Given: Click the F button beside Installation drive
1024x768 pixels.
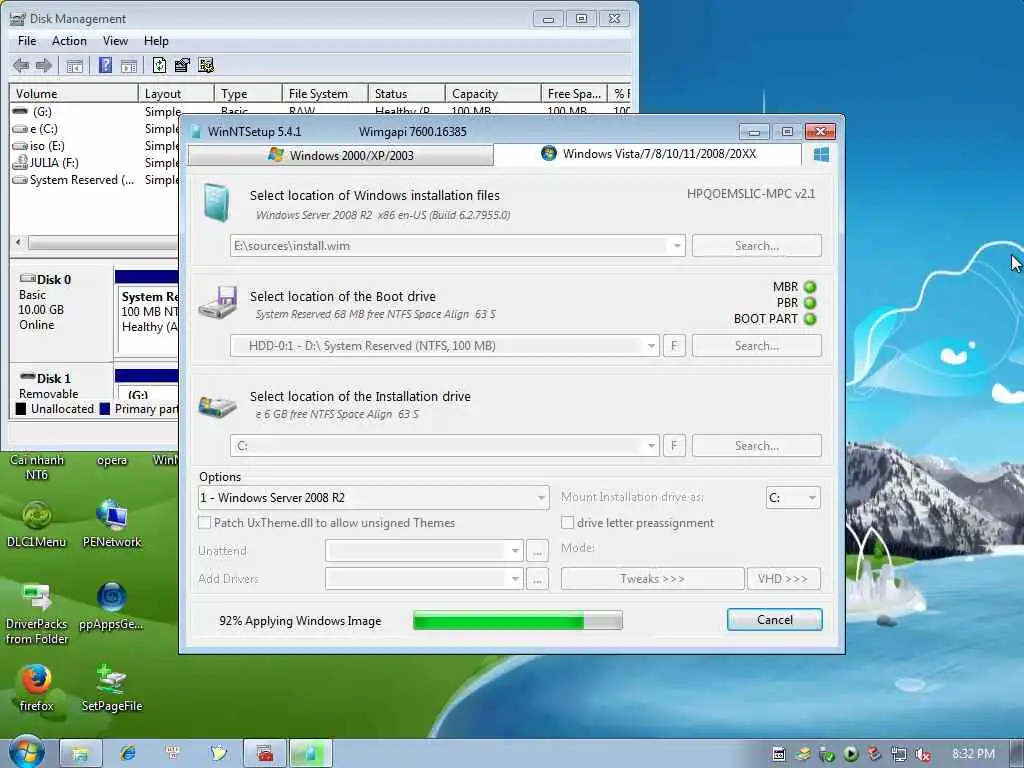Looking at the screenshot, I should [674, 446].
